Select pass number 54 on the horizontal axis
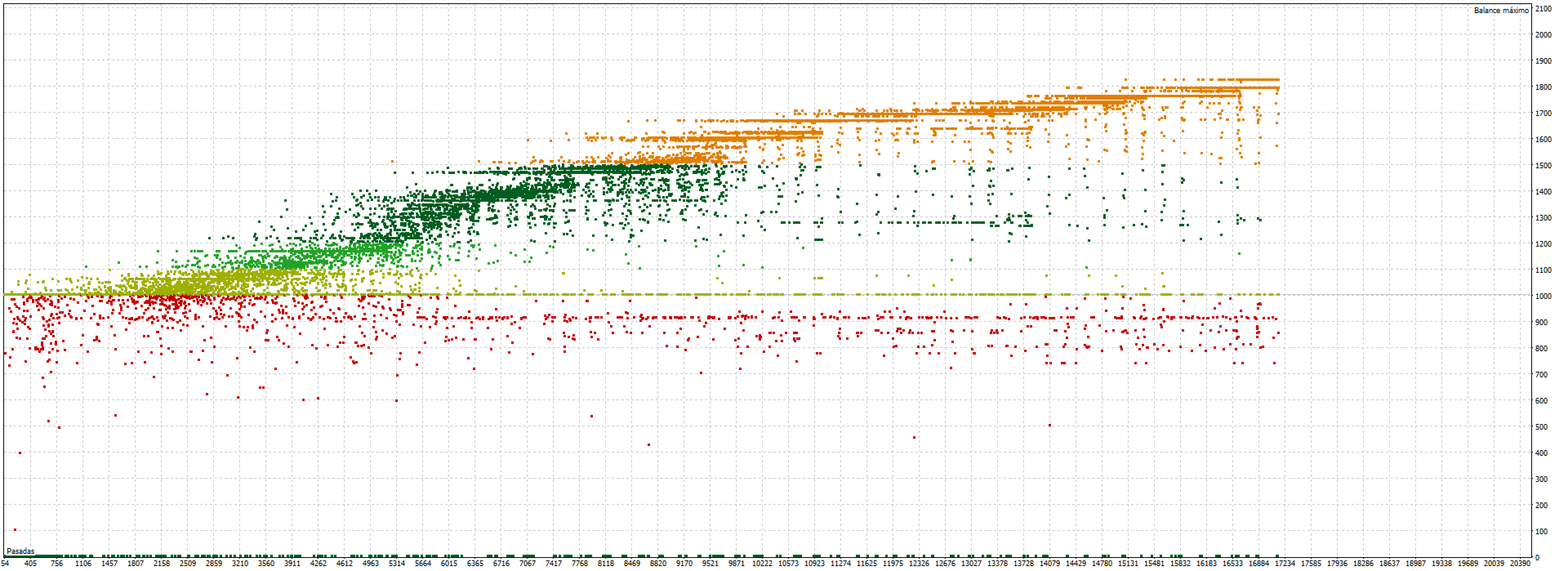 (6, 564)
